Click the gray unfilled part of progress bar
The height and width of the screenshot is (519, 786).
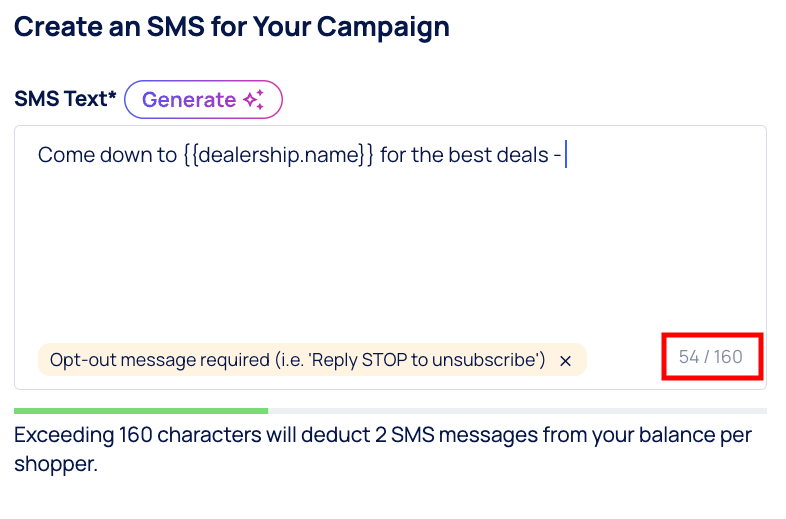516,411
